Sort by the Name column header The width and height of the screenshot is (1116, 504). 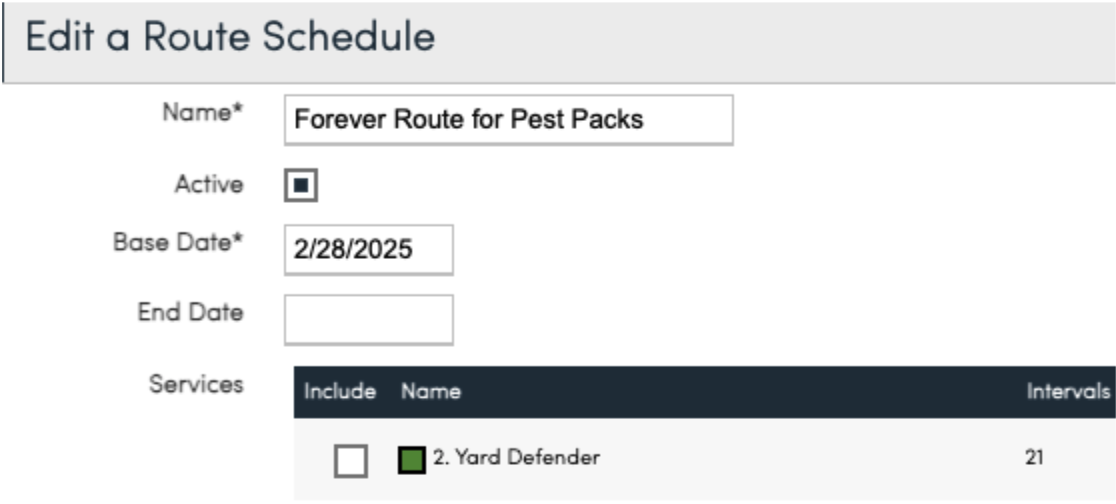431,392
